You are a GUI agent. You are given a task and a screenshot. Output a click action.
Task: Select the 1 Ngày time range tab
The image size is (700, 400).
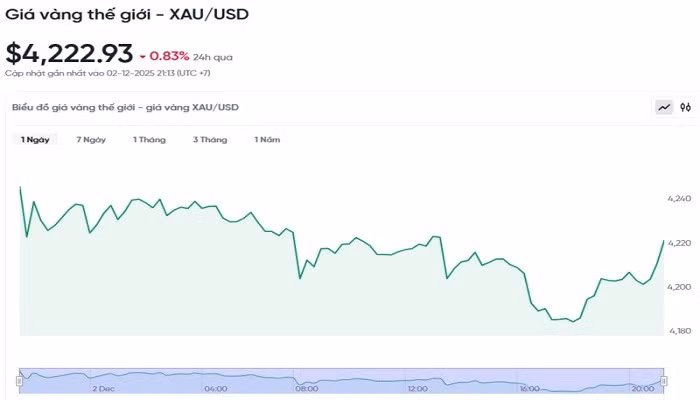35,140
